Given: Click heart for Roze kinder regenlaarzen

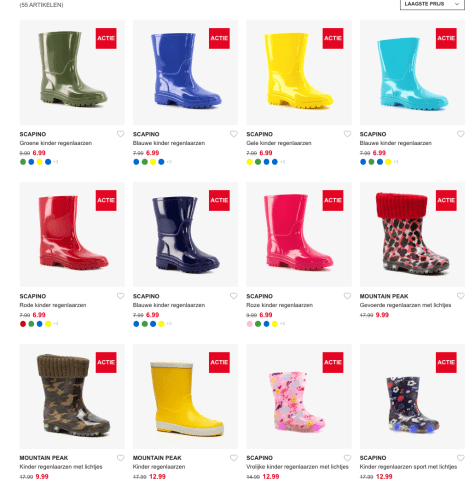Looking at the screenshot, I should coord(347,296).
